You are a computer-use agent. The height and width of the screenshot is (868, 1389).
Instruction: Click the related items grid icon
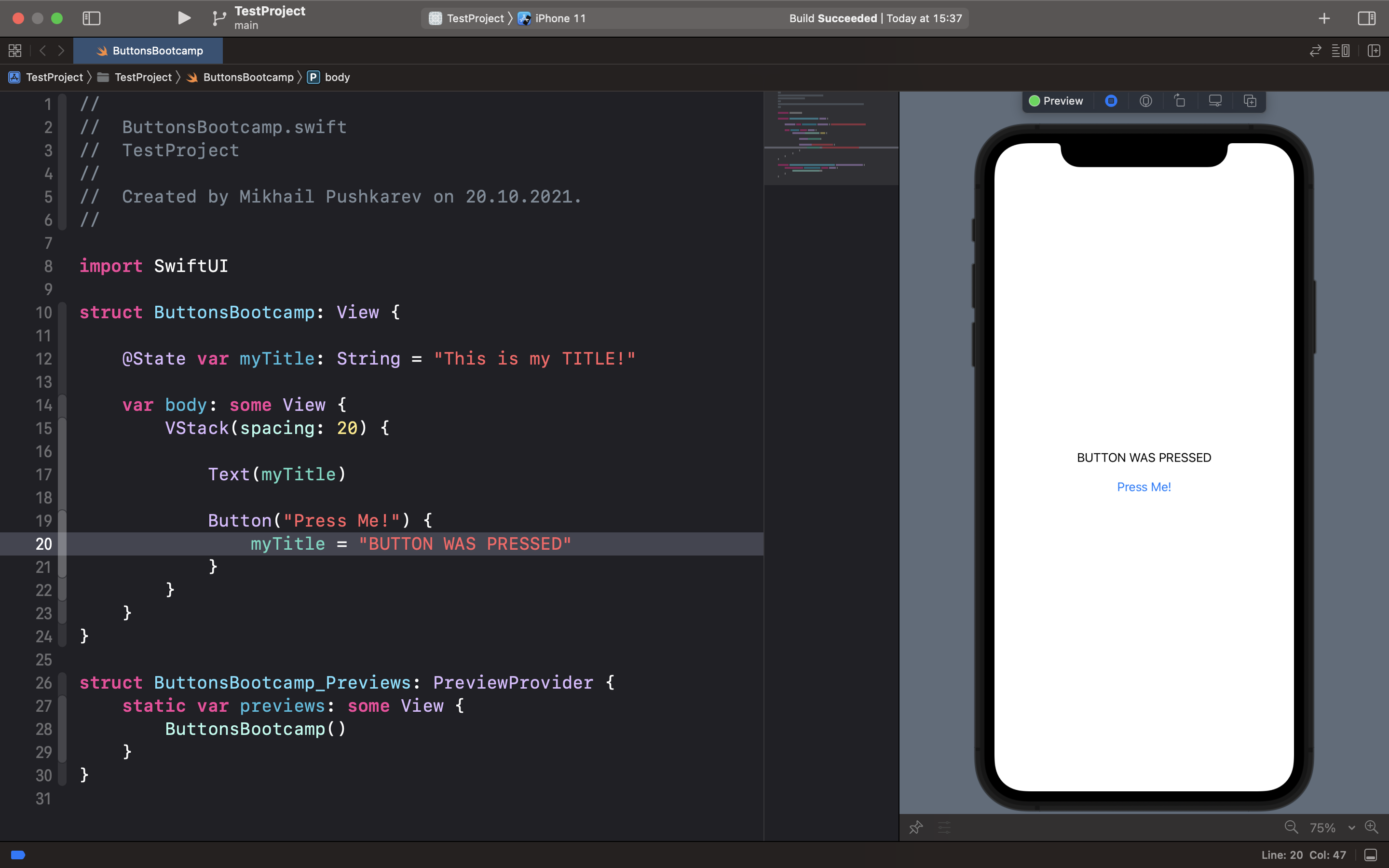click(15, 51)
